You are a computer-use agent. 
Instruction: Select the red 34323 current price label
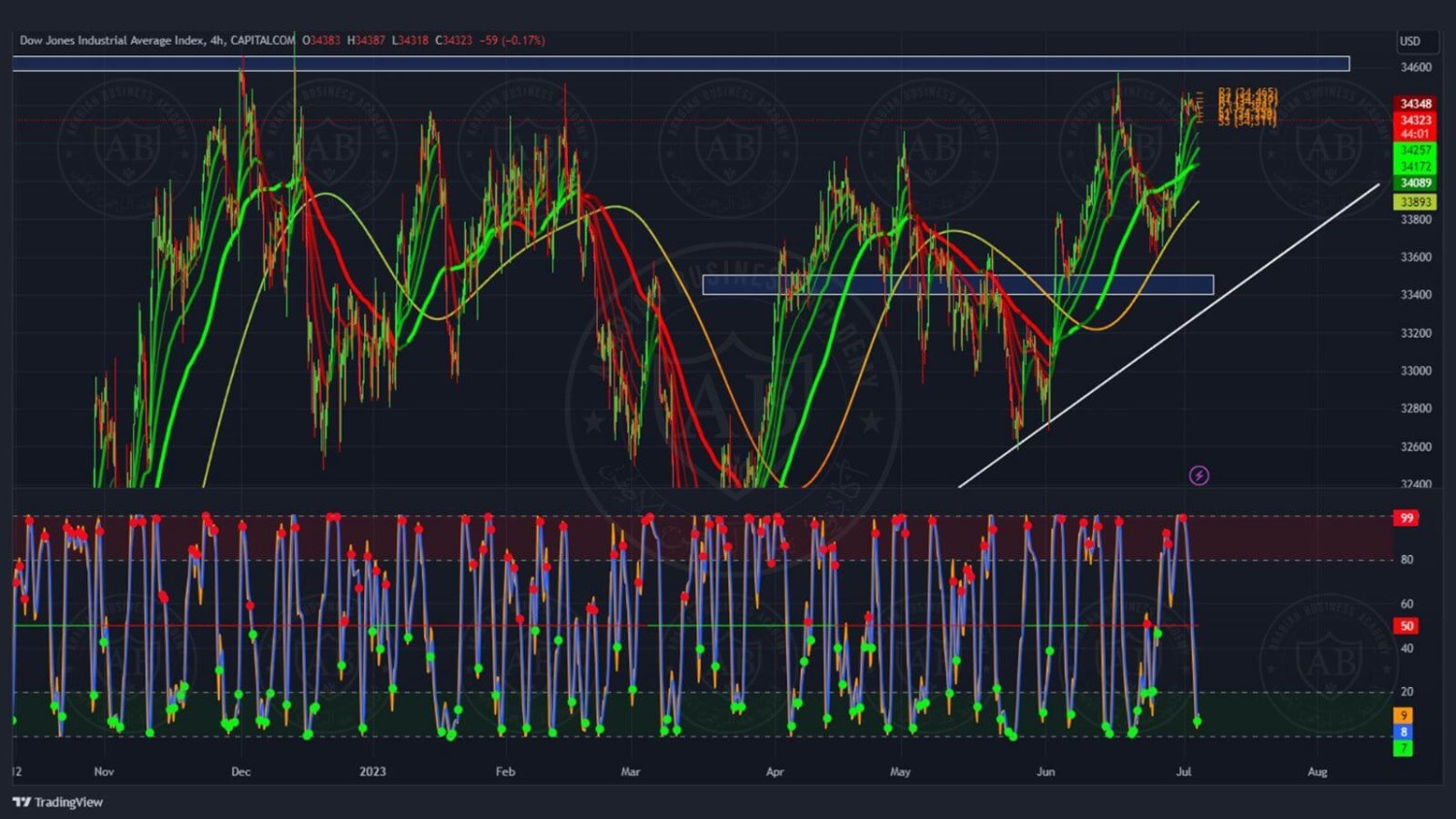[x=1415, y=120]
